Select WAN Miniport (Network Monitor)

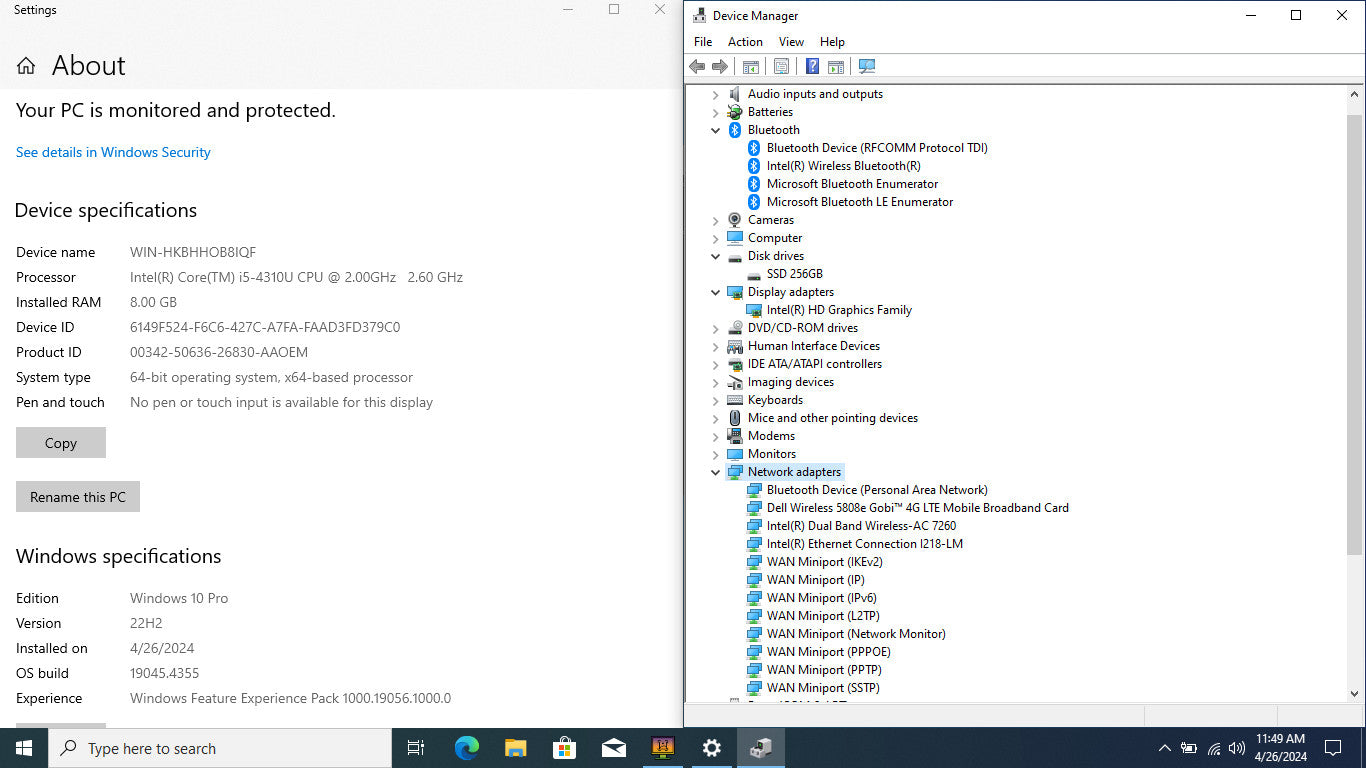(855, 634)
